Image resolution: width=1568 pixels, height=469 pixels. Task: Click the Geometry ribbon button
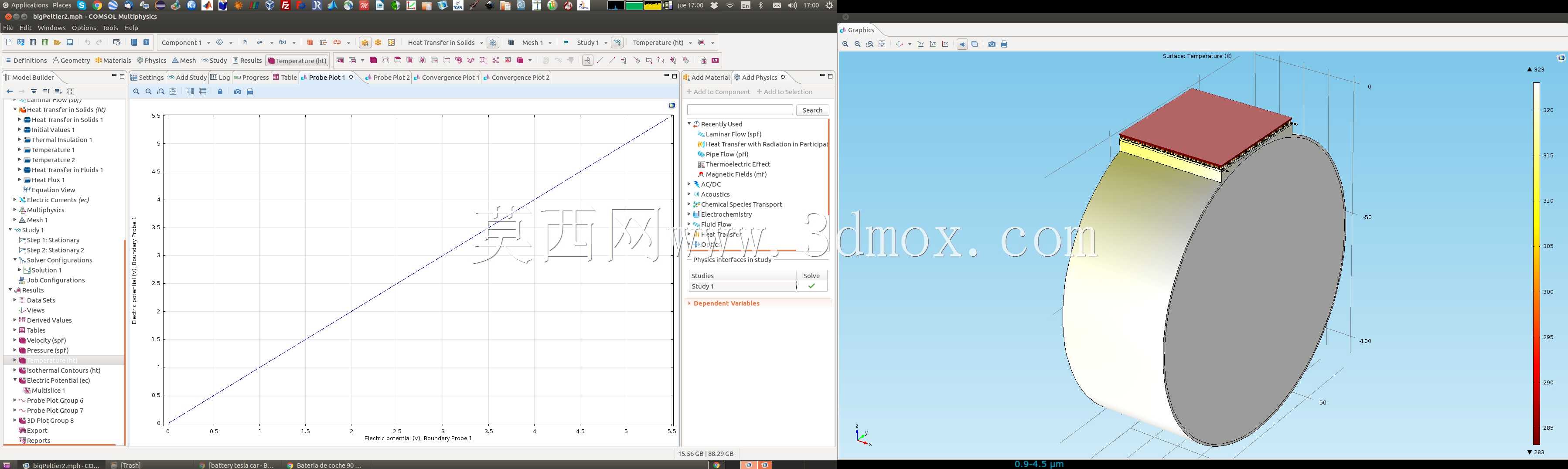71,61
